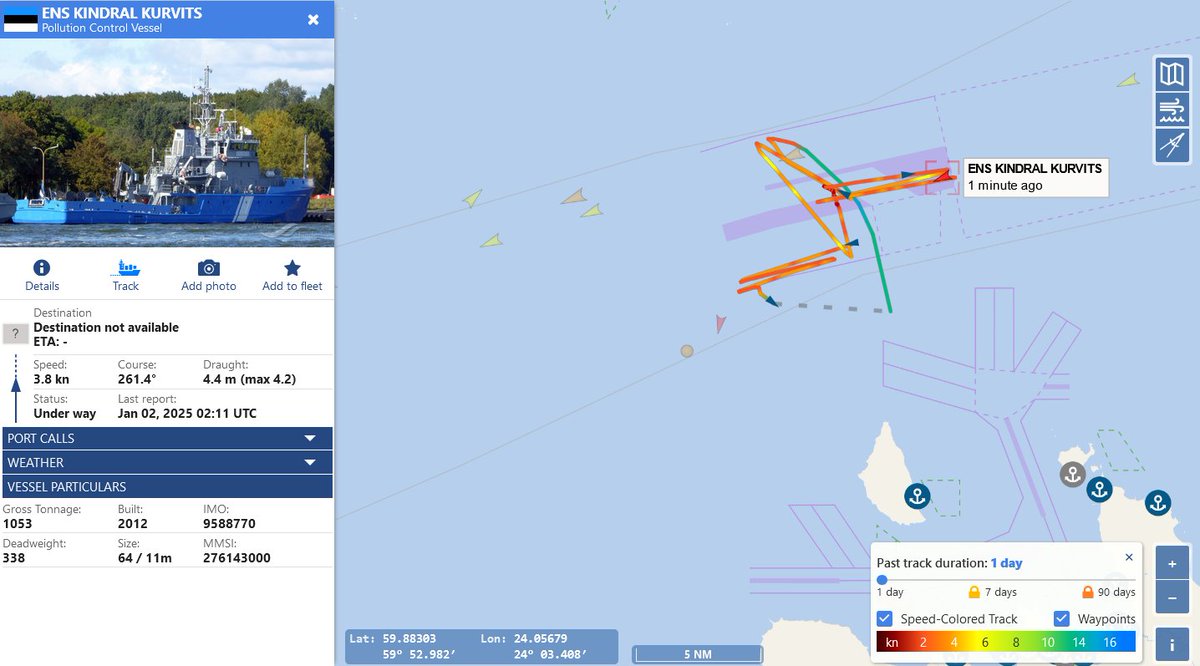Click the Add photo camera icon
Image resolution: width=1200 pixels, height=666 pixels.
click(208, 268)
